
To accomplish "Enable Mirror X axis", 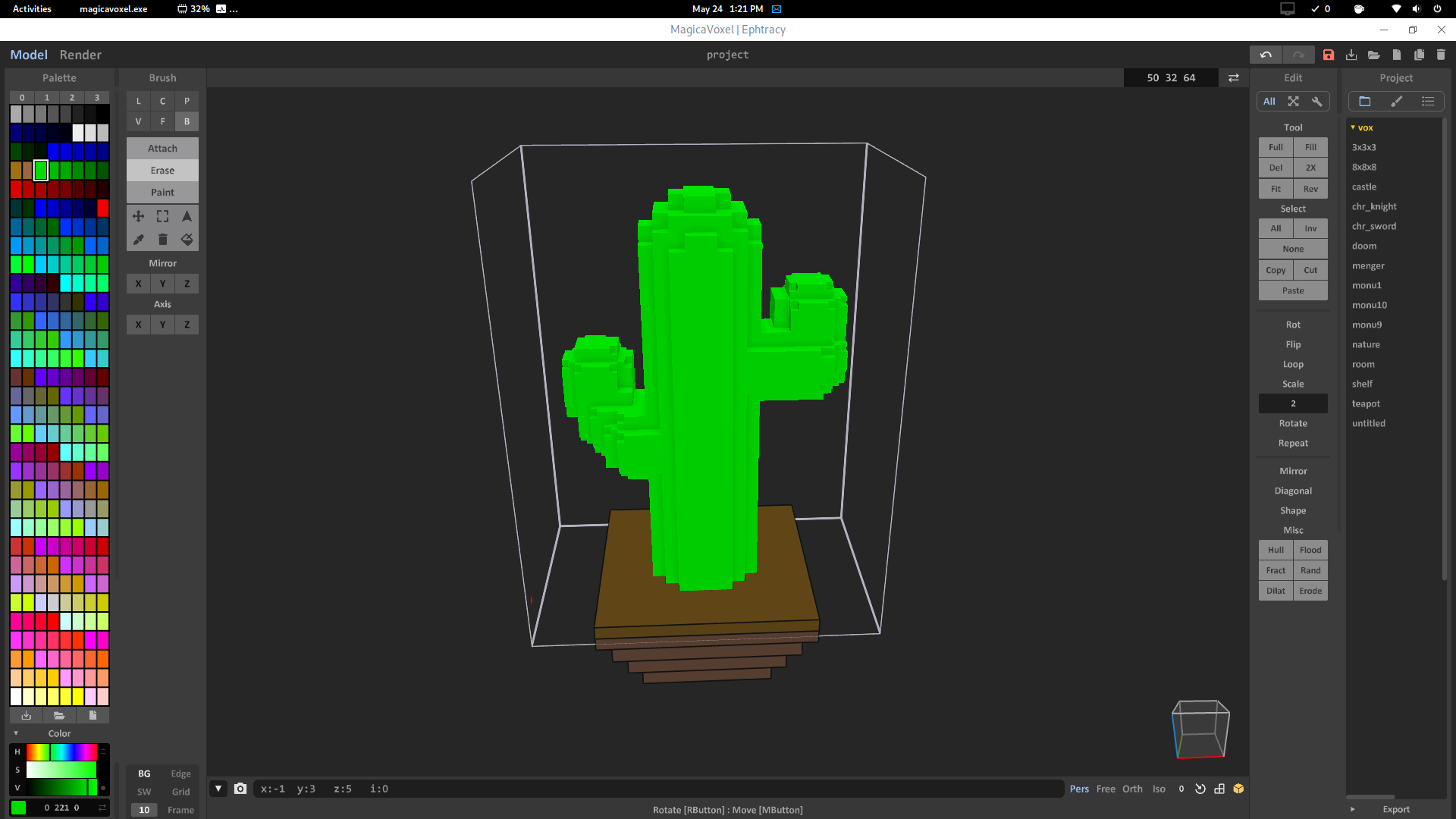I will pos(138,284).
